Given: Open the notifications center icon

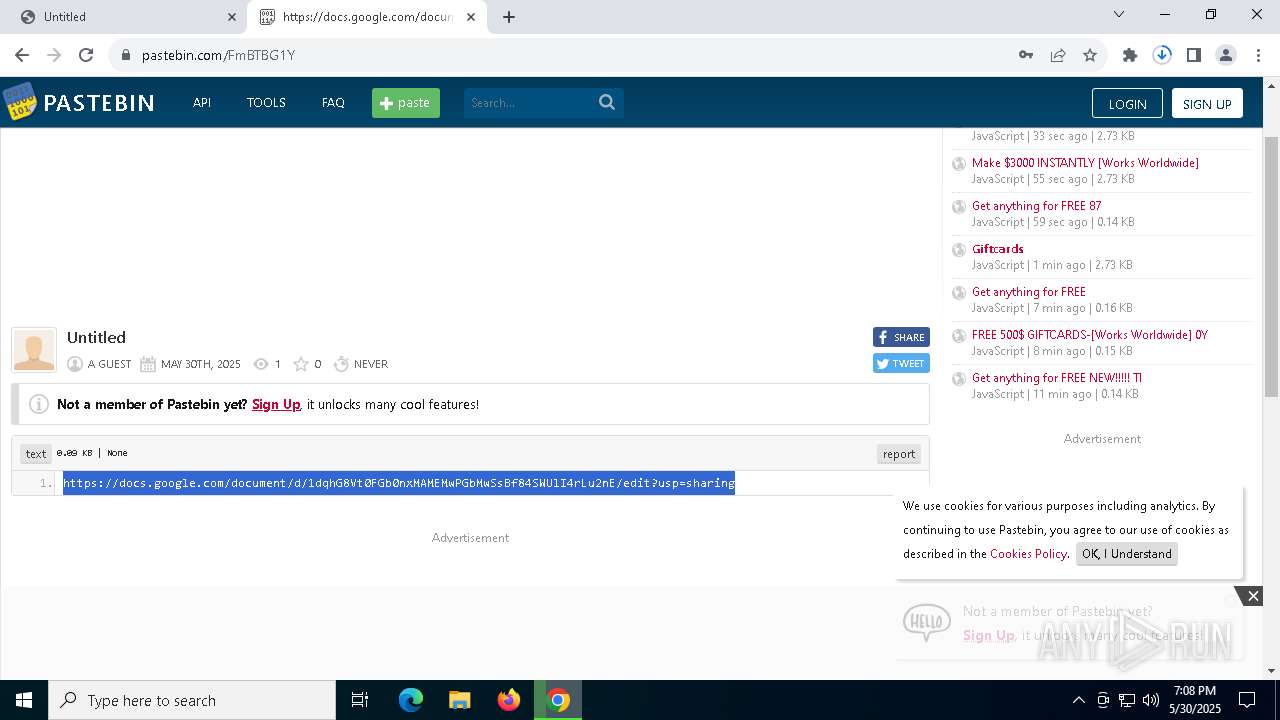Looking at the screenshot, I should pyautogui.click(x=1247, y=700).
